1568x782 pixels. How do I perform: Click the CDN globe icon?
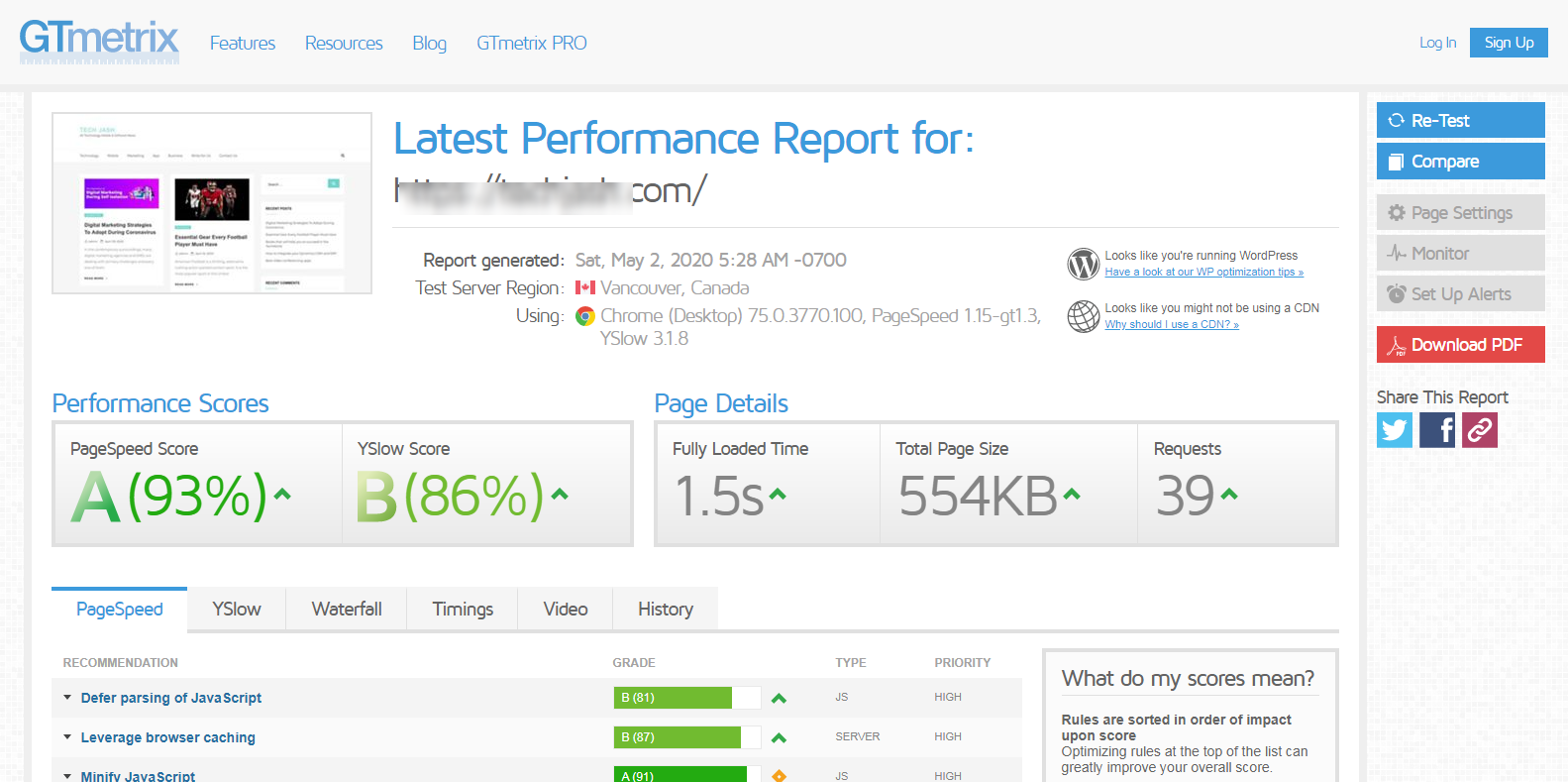click(1084, 316)
